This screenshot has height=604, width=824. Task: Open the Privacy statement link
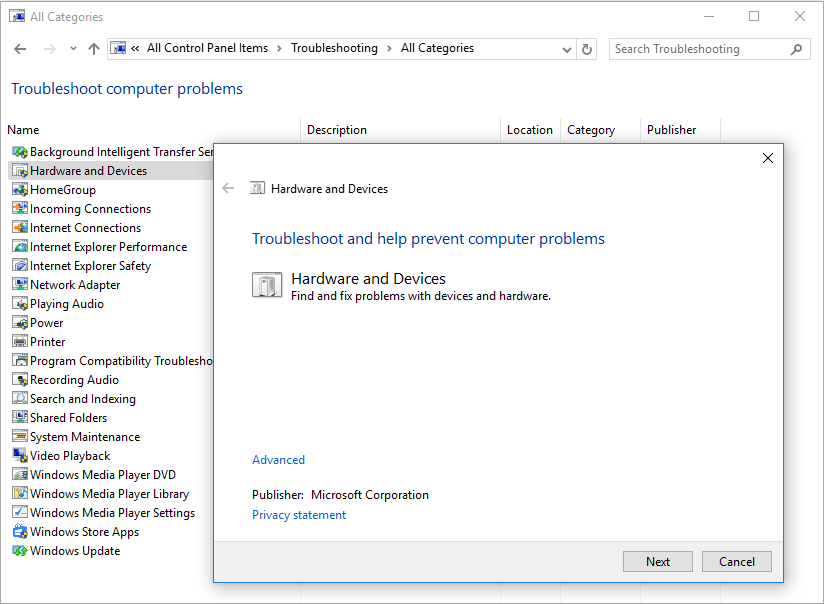click(299, 515)
